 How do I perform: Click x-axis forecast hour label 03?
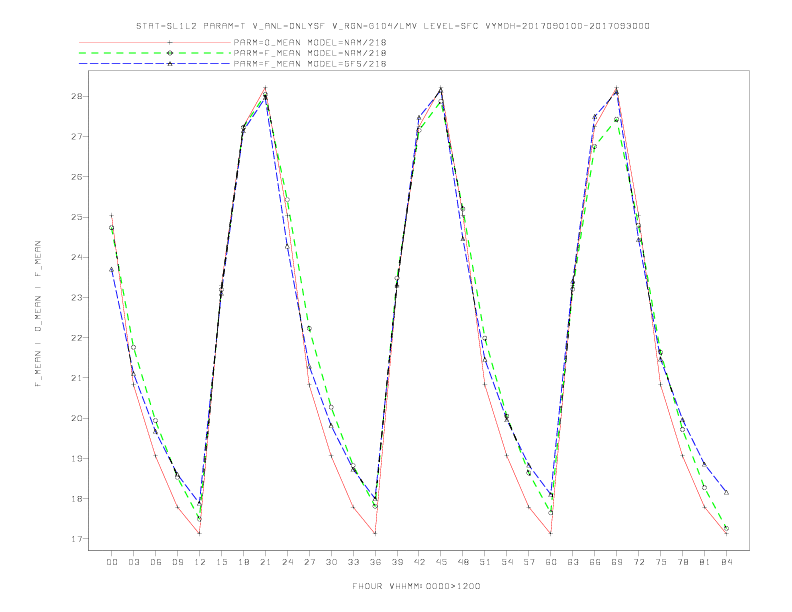point(134,562)
